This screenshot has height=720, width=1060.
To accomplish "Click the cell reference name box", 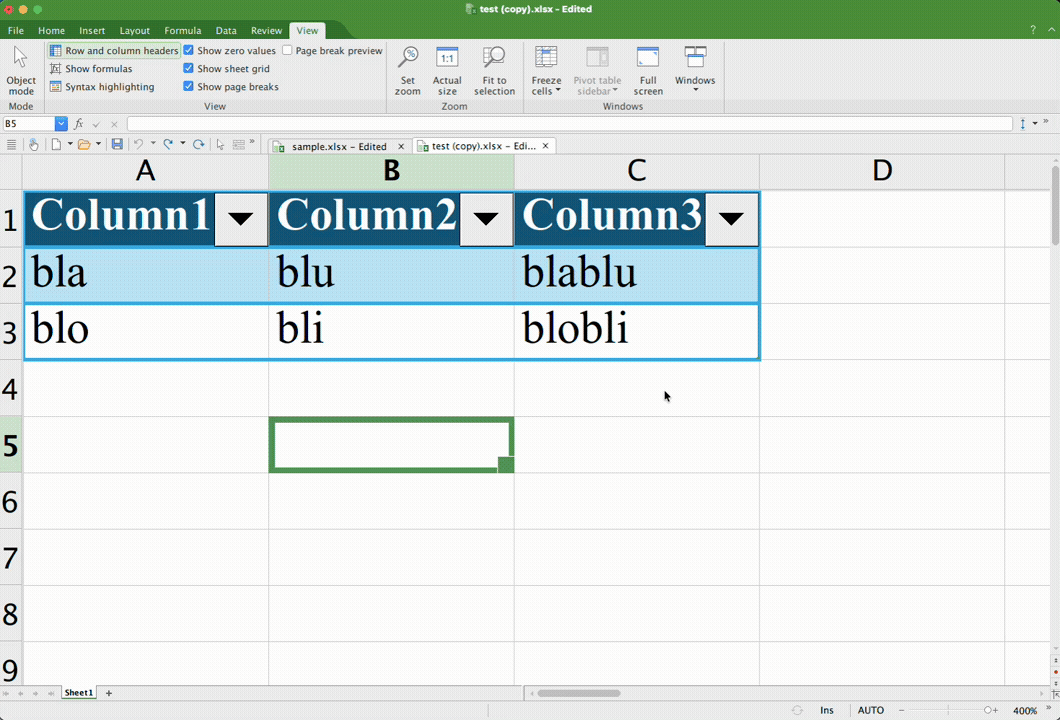I will 28,124.
